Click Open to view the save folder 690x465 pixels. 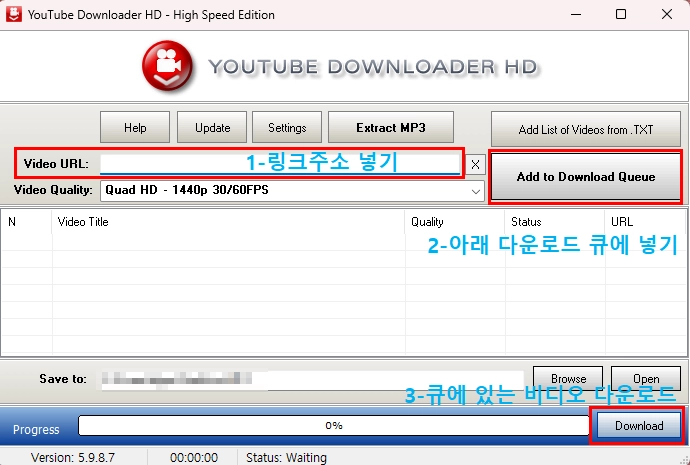(646, 379)
